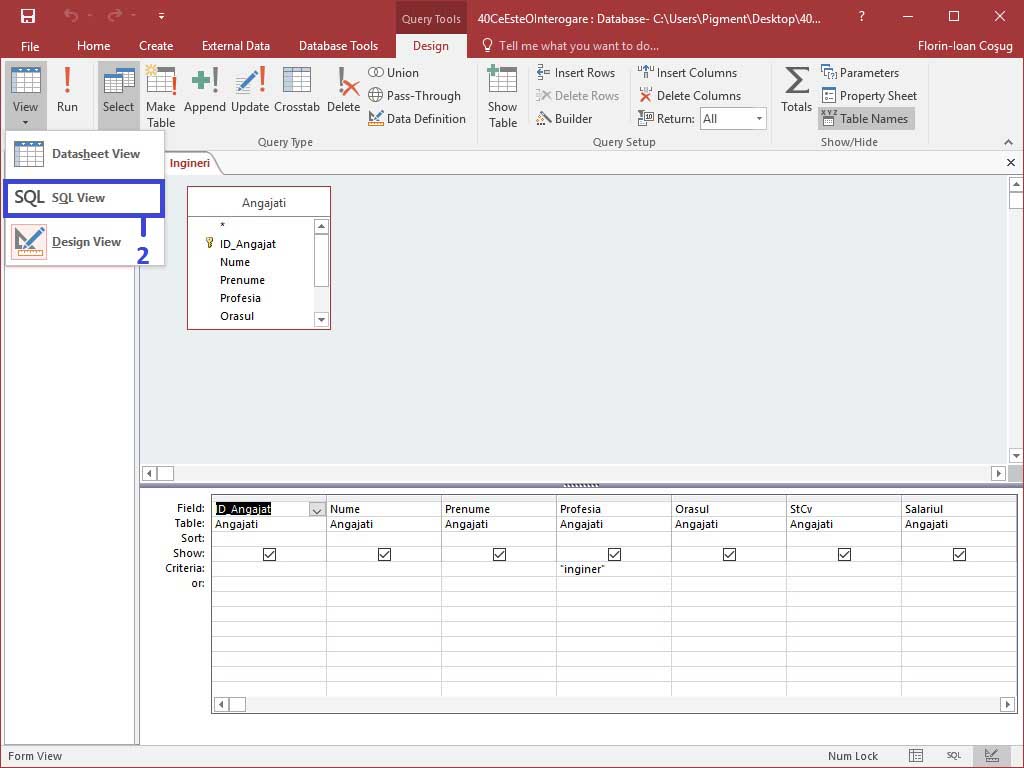This screenshot has height=768, width=1024.
Task: Select Nume in Angajati field list
Action: 235,263
